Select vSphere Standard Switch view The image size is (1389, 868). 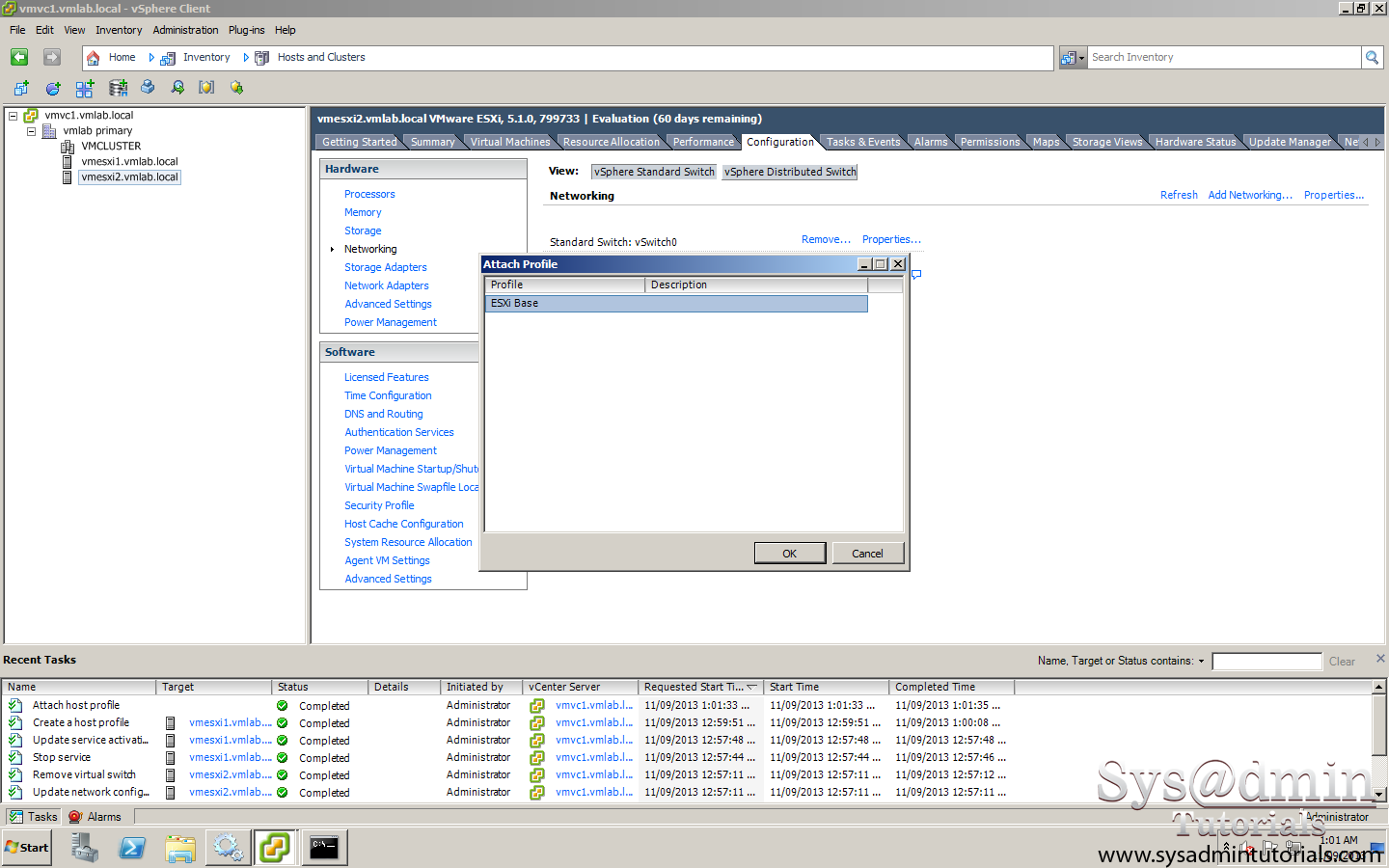654,172
